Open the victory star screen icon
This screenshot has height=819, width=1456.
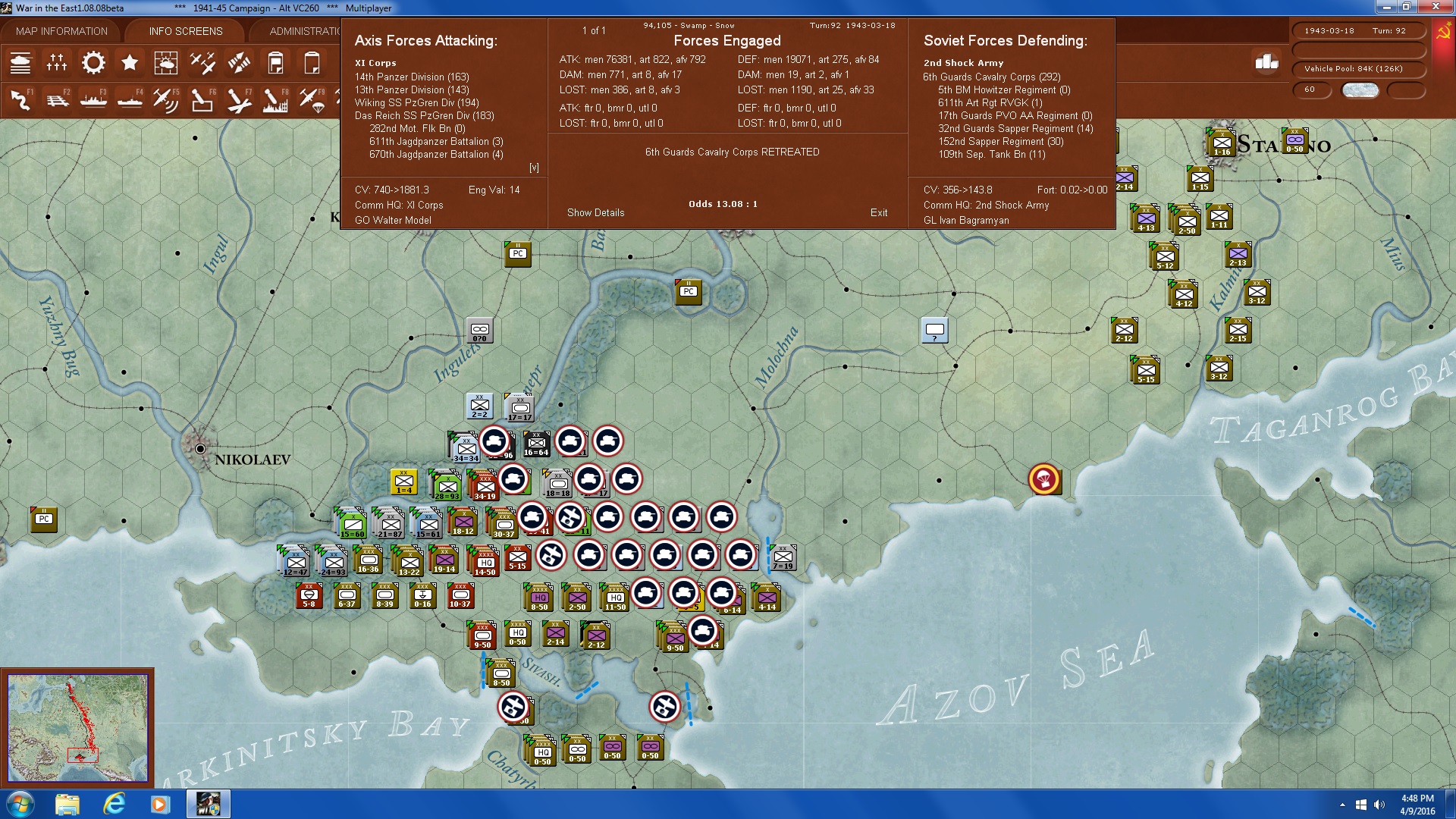click(130, 62)
